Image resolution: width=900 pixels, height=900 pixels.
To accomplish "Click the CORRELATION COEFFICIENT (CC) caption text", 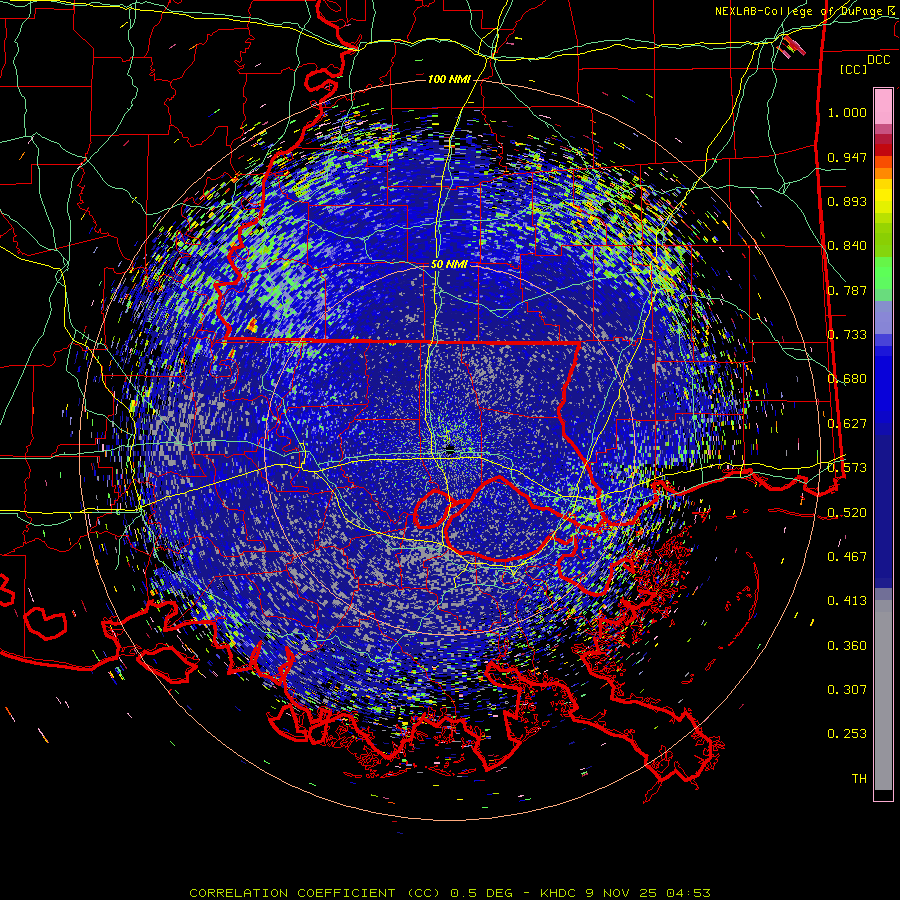I will (315, 893).
